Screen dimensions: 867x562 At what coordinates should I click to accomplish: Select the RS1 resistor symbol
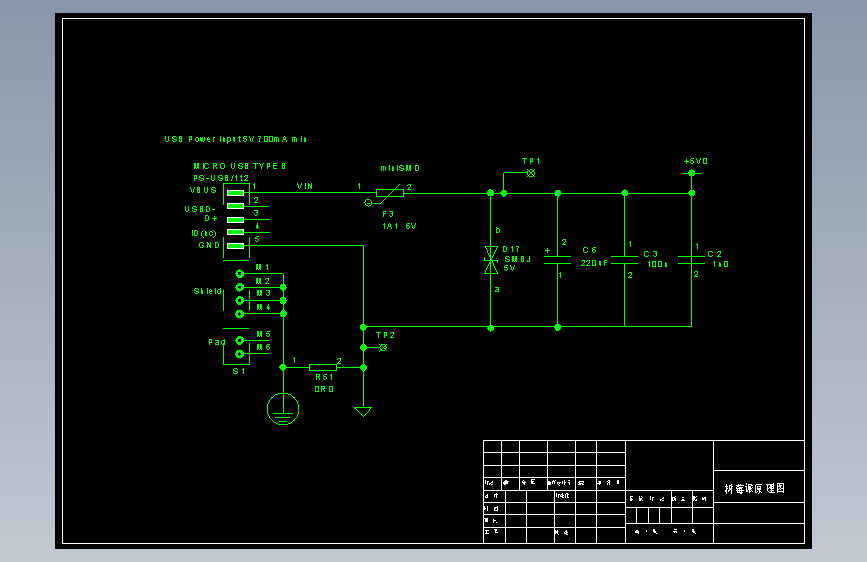coord(323,367)
